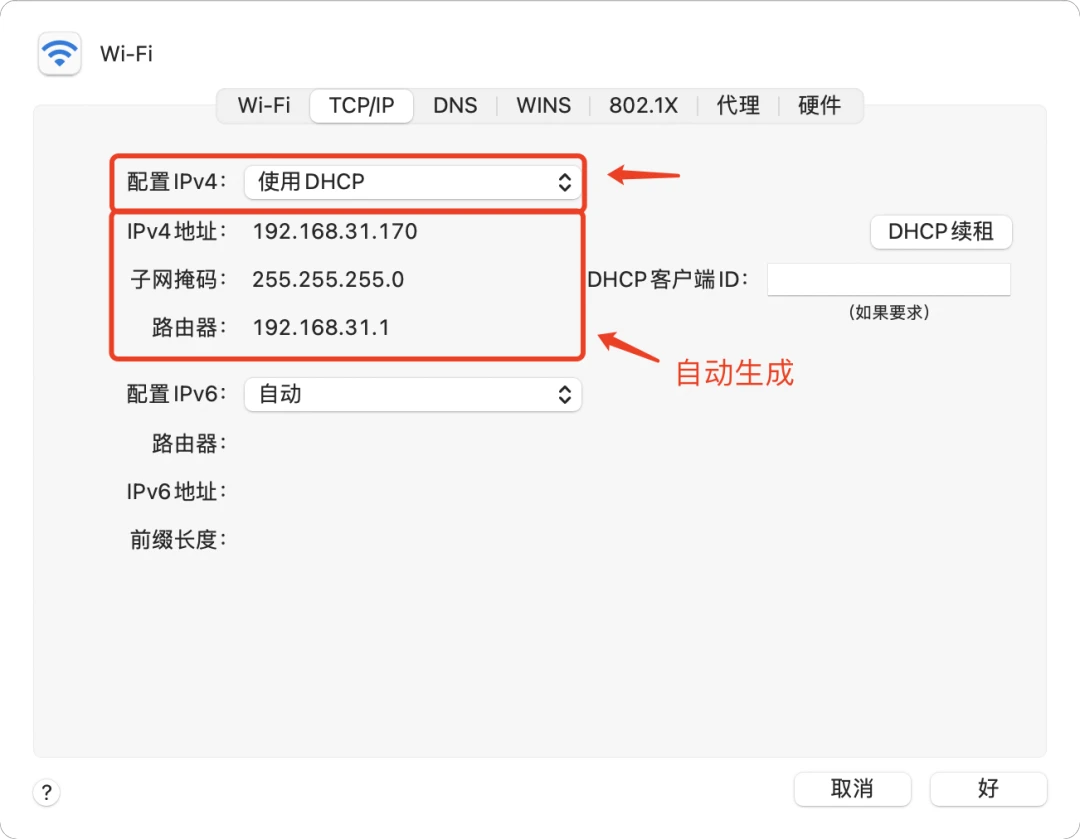This screenshot has width=1080, height=839.
Task: Click the router address 192.168.31.1
Action: (320, 327)
